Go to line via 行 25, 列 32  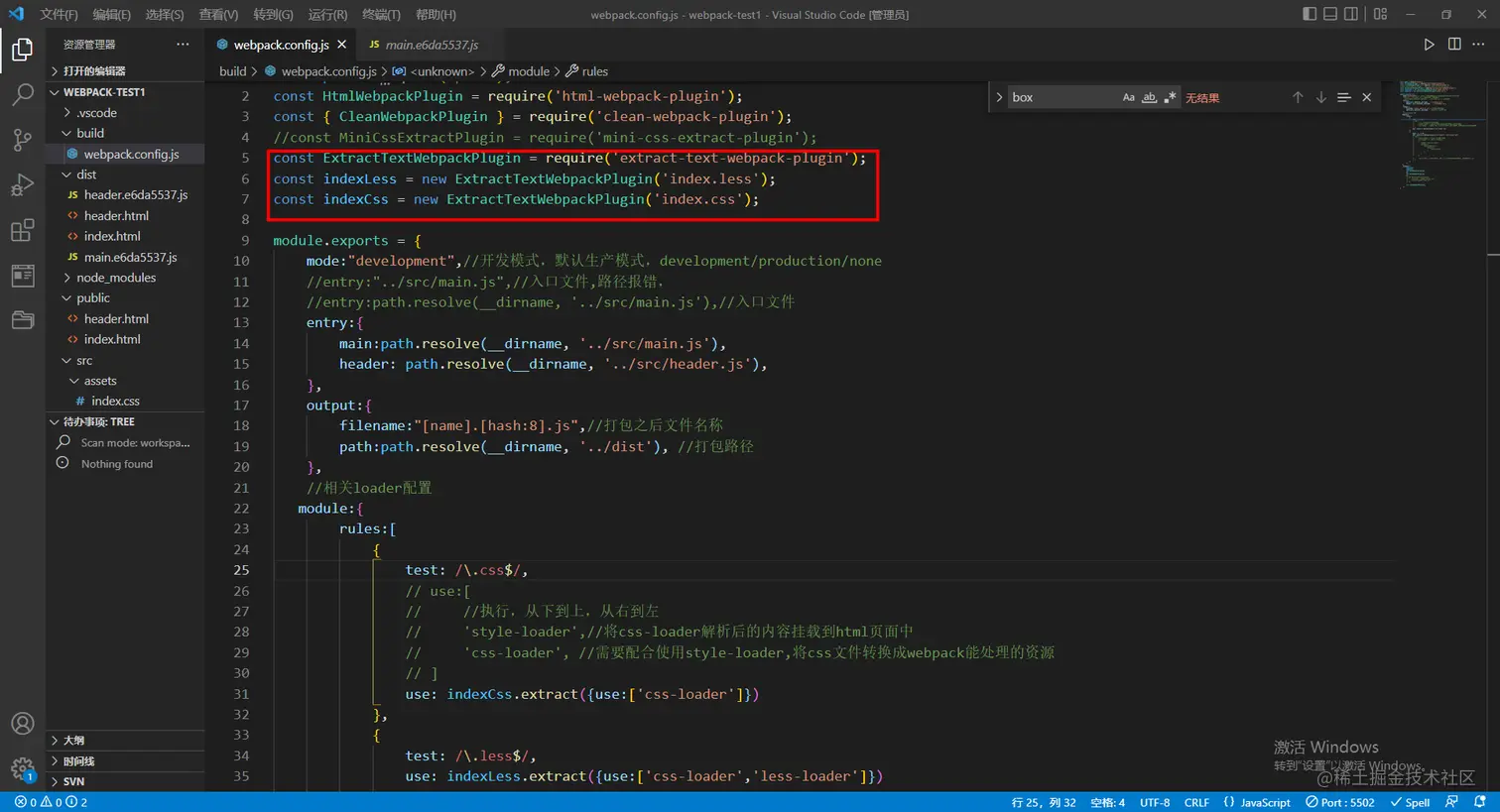[1044, 802]
